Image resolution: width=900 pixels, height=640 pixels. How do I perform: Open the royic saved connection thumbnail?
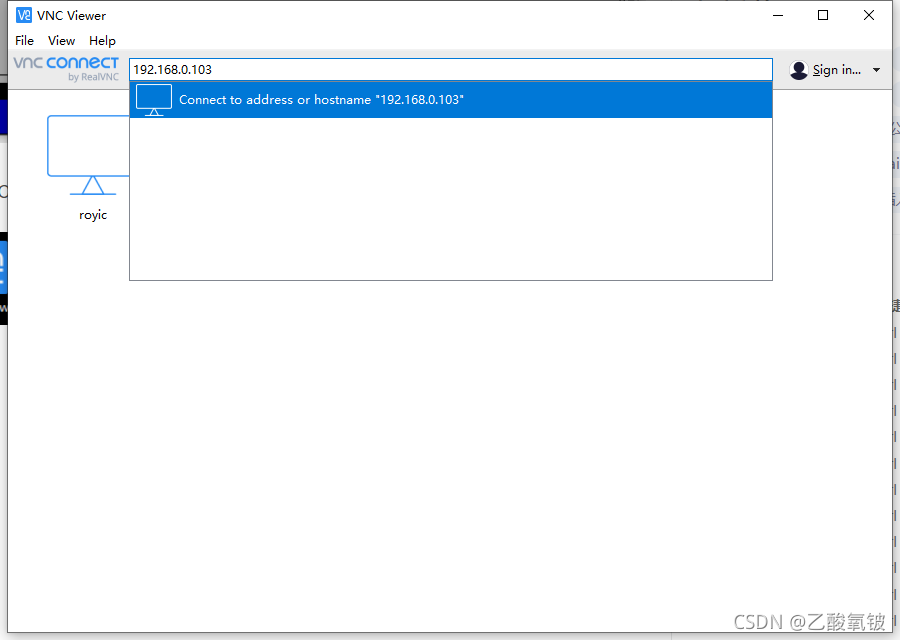(88, 155)
